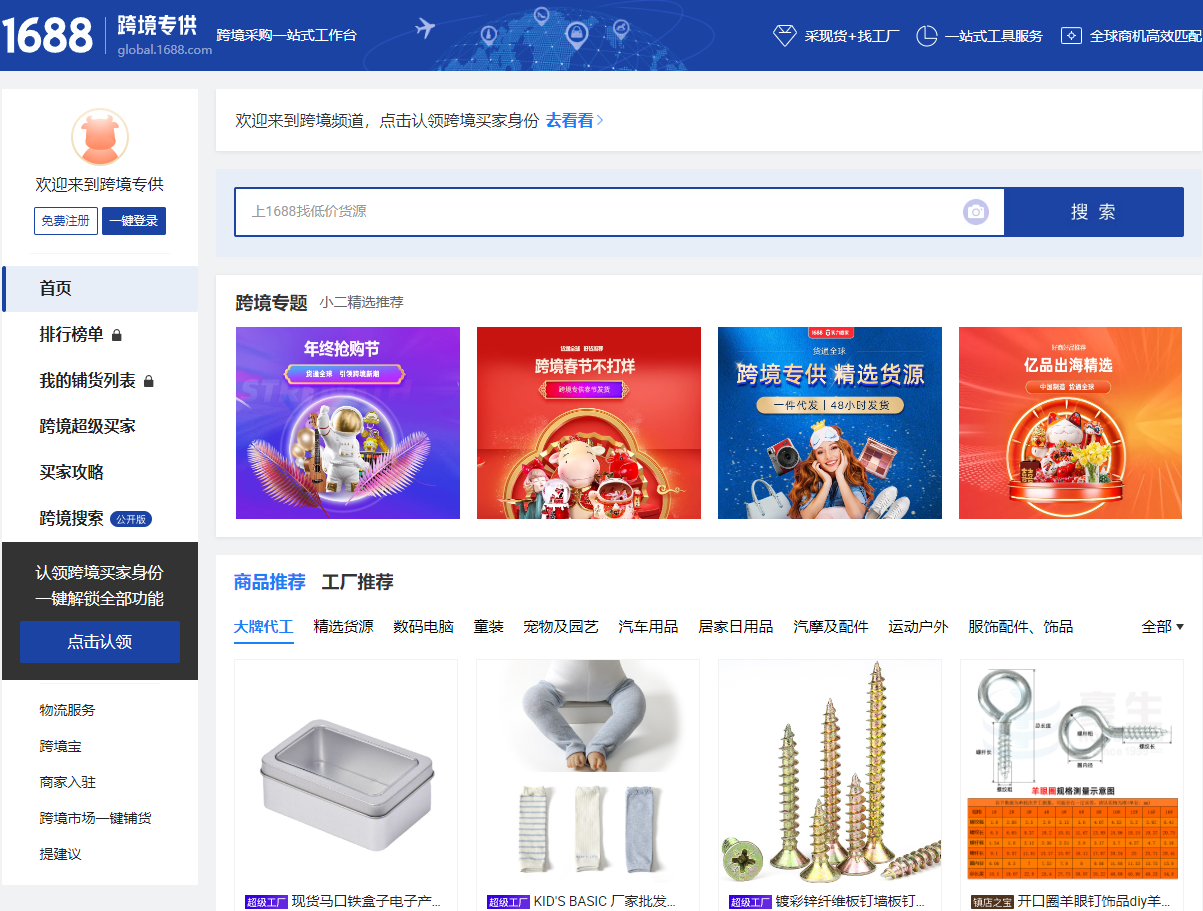Viewport: 1203px width, 911px height.
Task: Click the 跨境专供 global.1688.com header text
Action: point(164,36)
